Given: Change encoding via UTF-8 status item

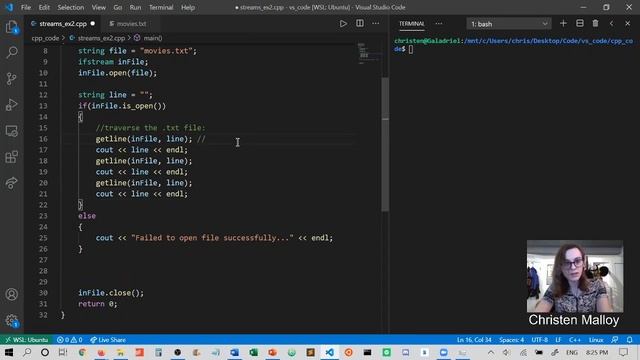Looking at the screenshot, I should [540, 340].
